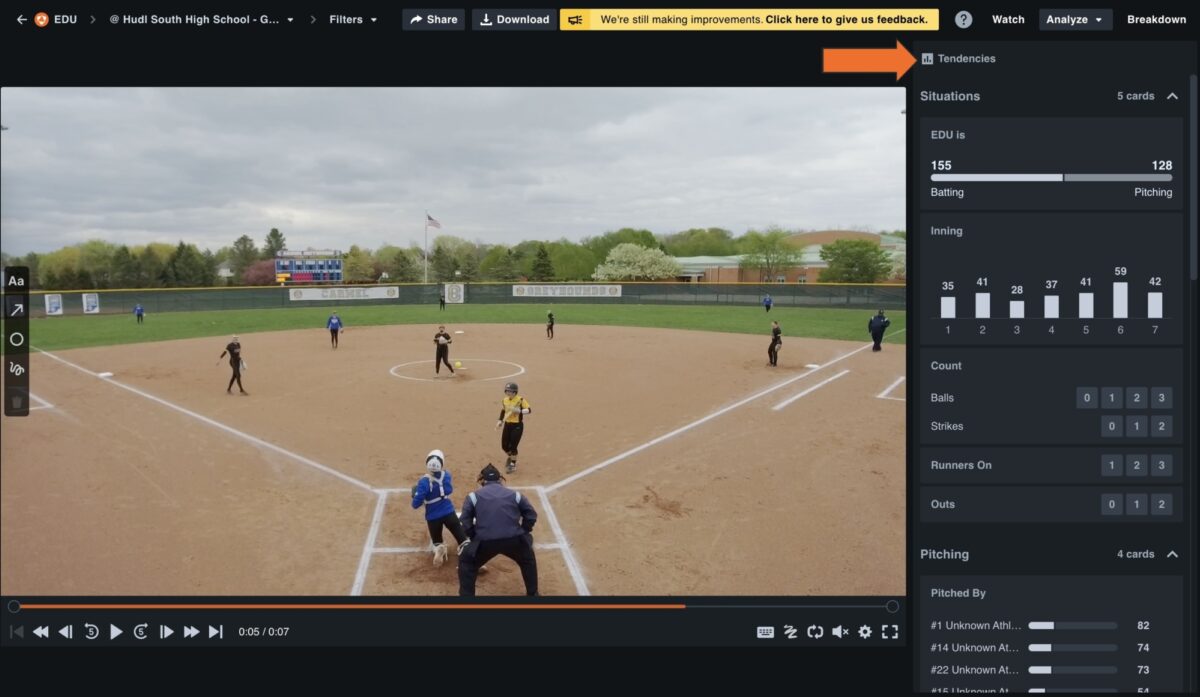The image size is (1200, 697).
Task: Filter pitches with 2 strikes
Action: tap(1160, 426)
